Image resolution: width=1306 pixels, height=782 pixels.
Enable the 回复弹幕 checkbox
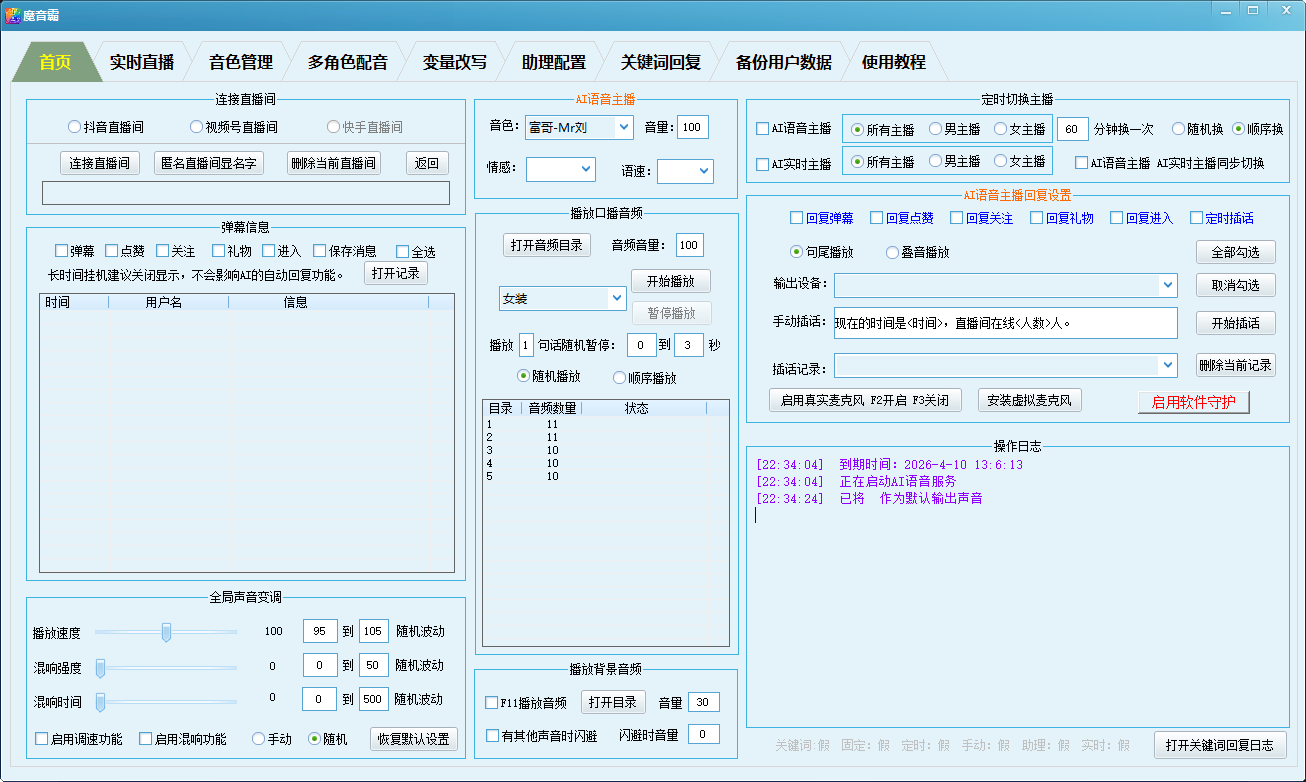(x=796, y=218)
